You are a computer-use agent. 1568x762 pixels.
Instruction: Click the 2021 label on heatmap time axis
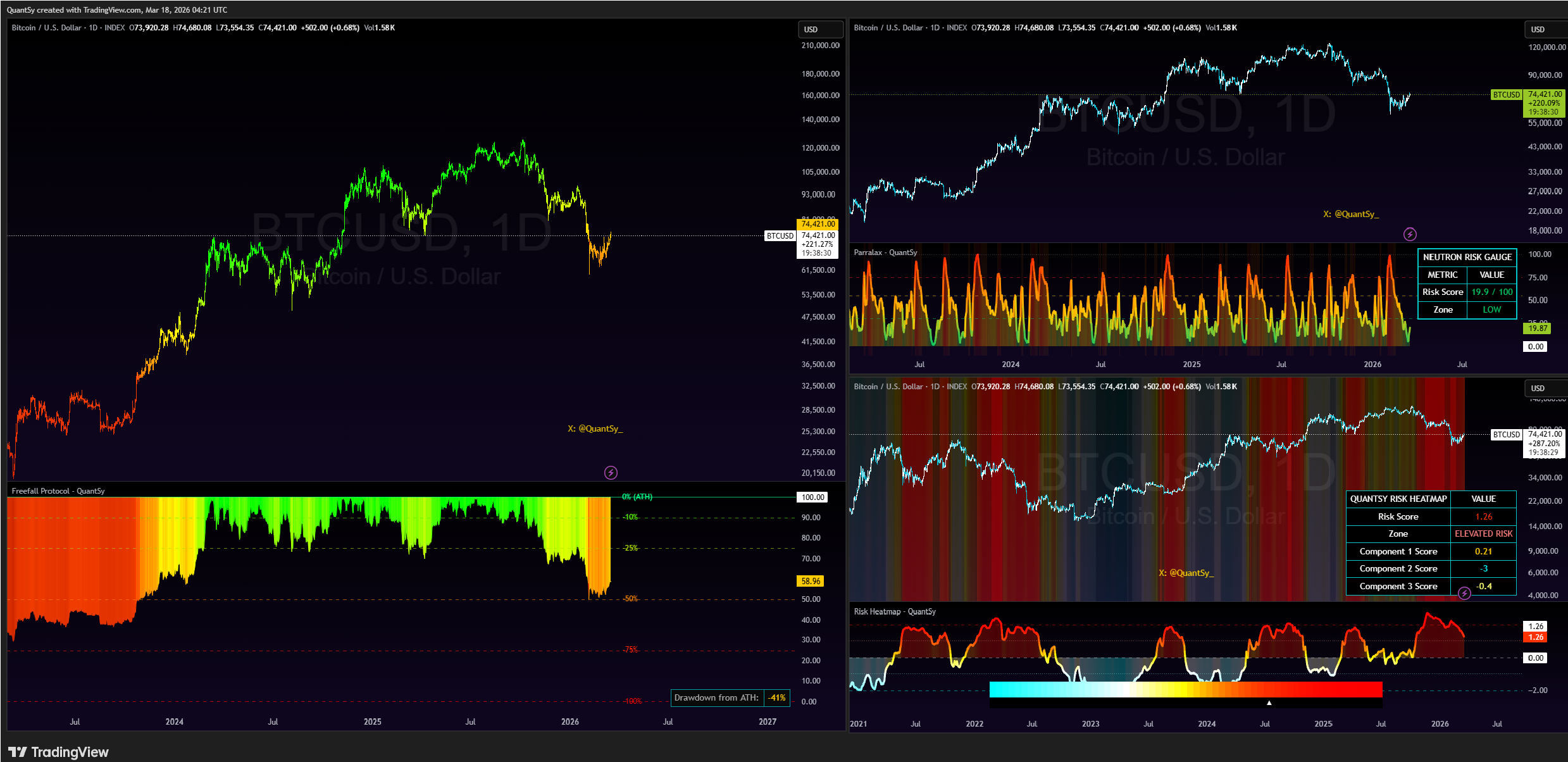pyautogui.click(x=858, y=723)
